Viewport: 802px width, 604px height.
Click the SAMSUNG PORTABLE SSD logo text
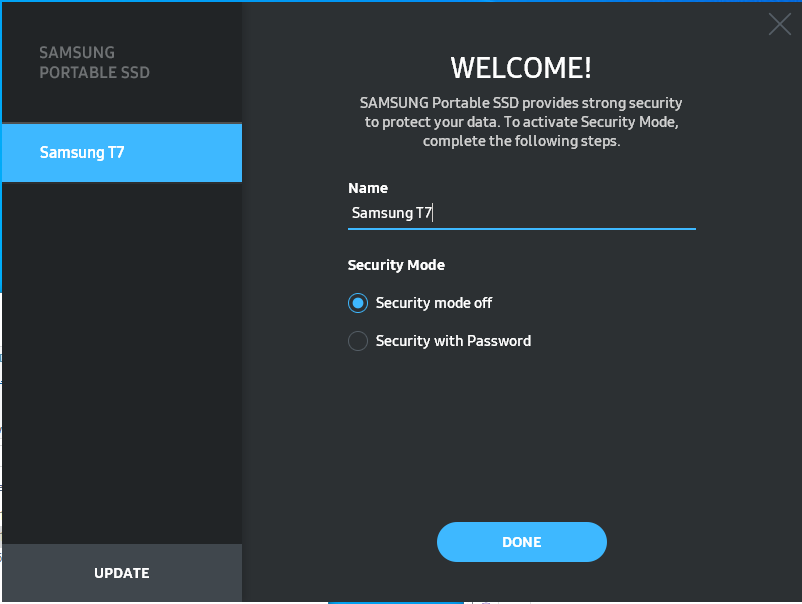tap(94, 62)
